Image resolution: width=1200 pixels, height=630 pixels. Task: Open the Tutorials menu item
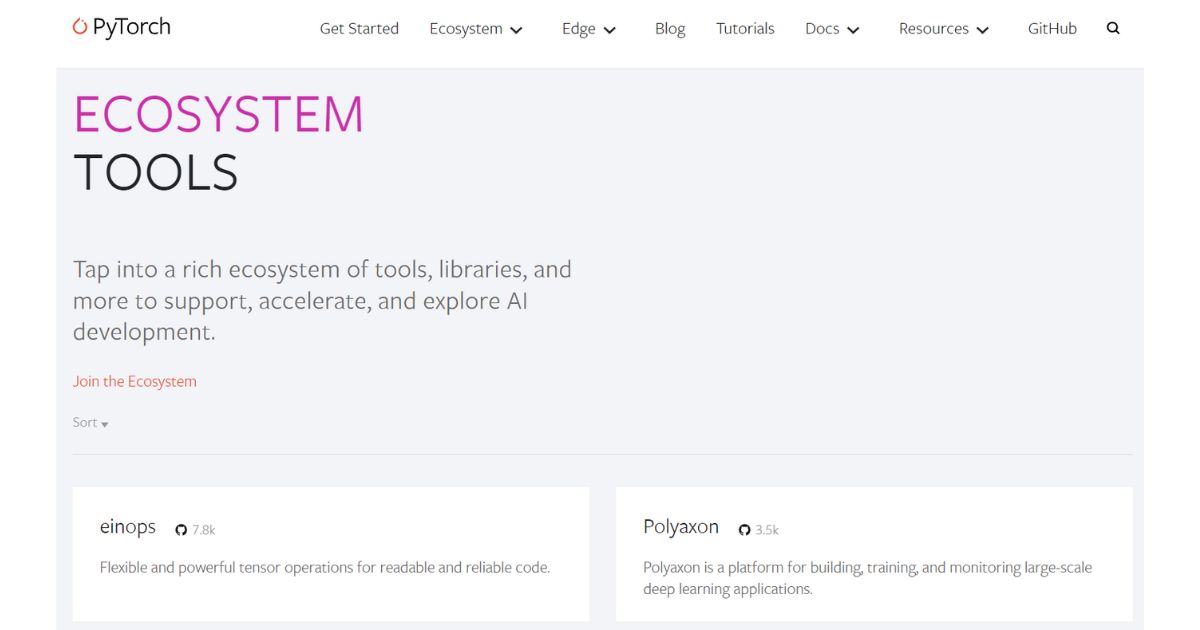[745, 28]
